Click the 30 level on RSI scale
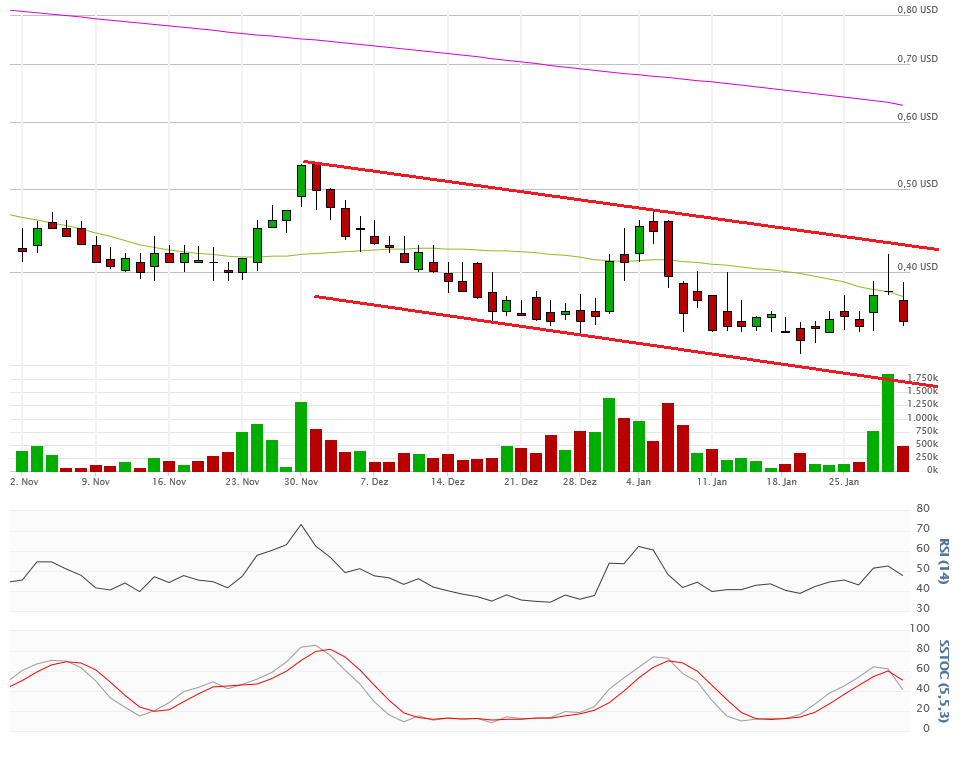The height and width of the screenshot is (765, 968). pyautogui.click(x=923, y=609)
